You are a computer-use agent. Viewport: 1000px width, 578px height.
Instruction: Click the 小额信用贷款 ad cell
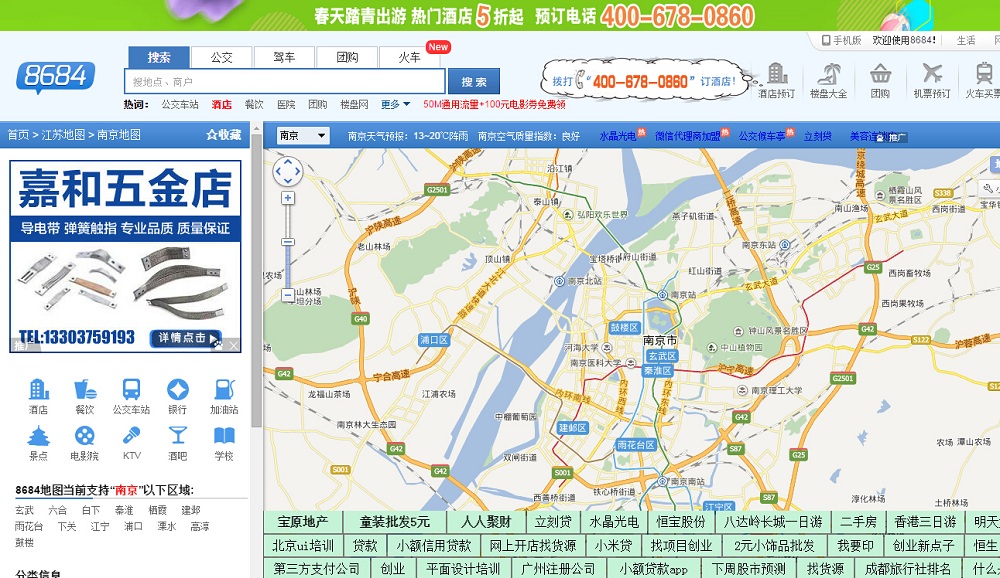(x=433, y=545)
